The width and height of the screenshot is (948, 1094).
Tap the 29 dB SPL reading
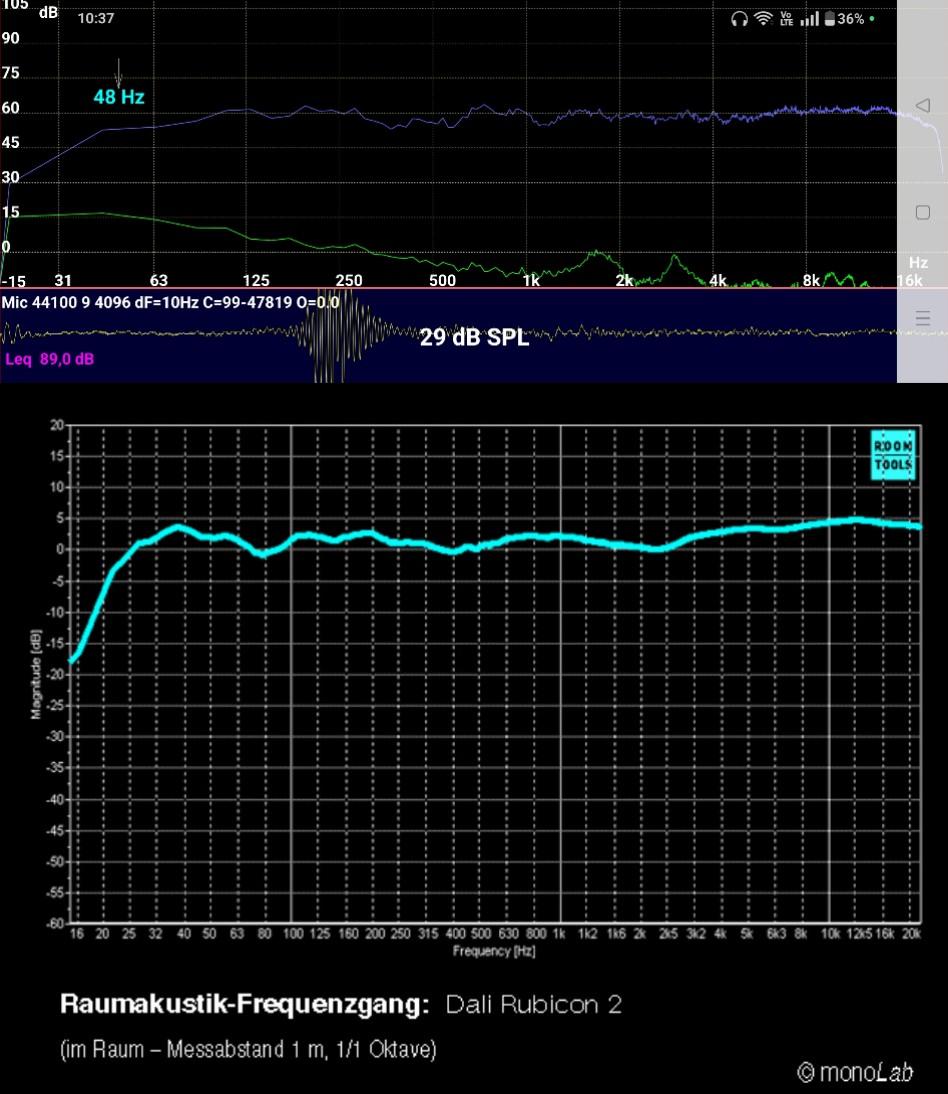pos(473,338)
